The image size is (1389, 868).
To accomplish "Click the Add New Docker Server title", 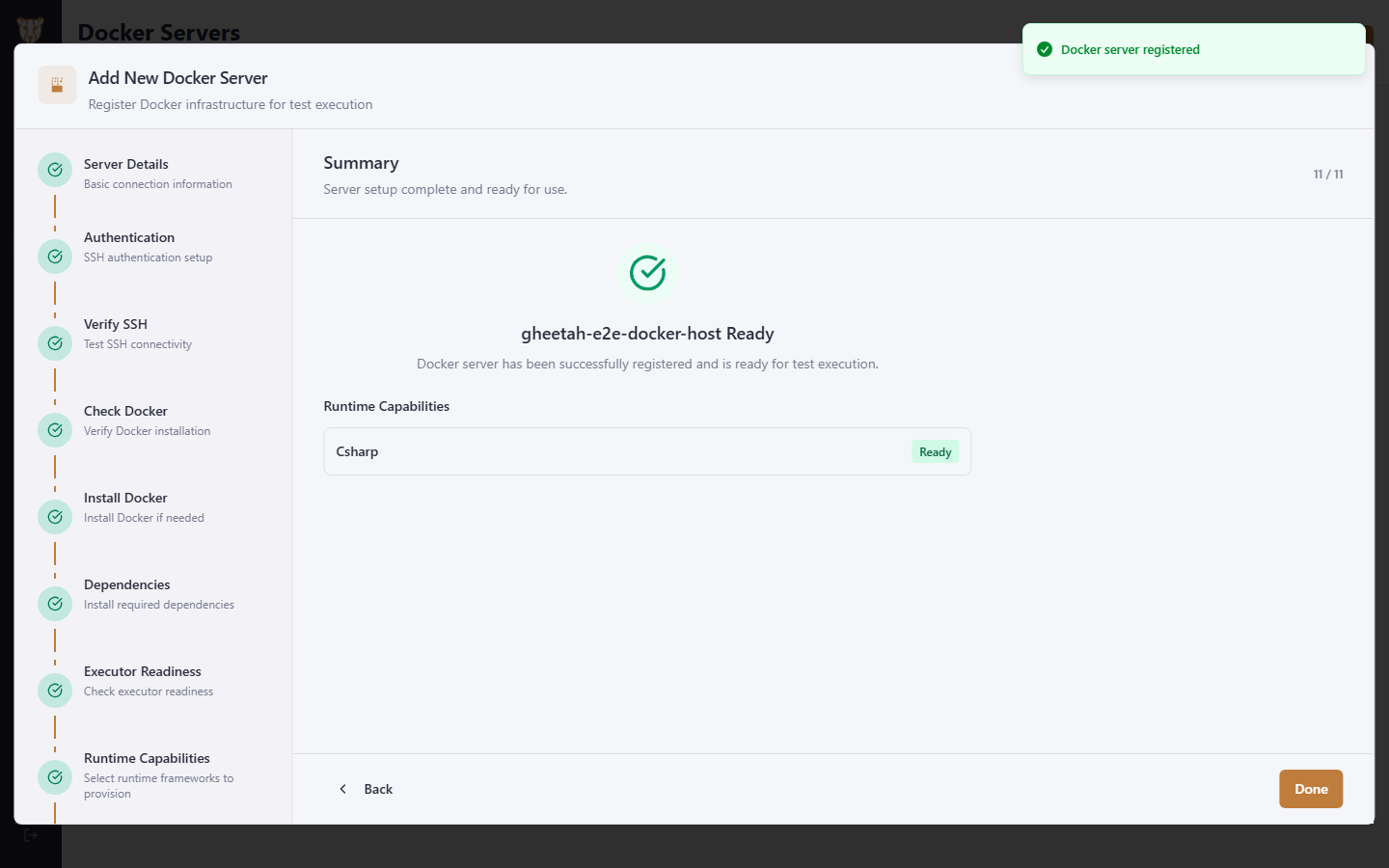I will pos(177,78).
